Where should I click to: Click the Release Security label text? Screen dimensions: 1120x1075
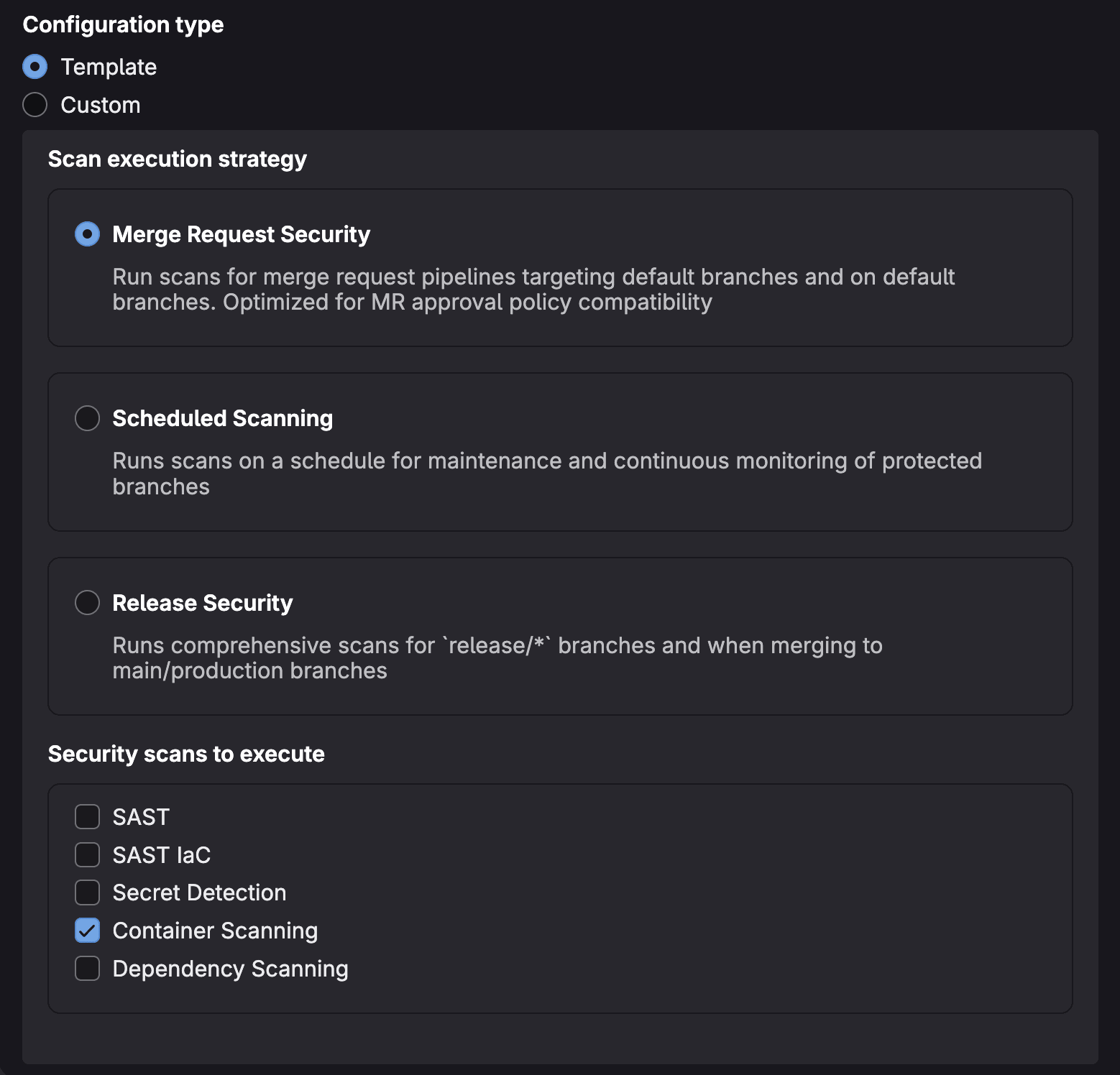[202, 603]
